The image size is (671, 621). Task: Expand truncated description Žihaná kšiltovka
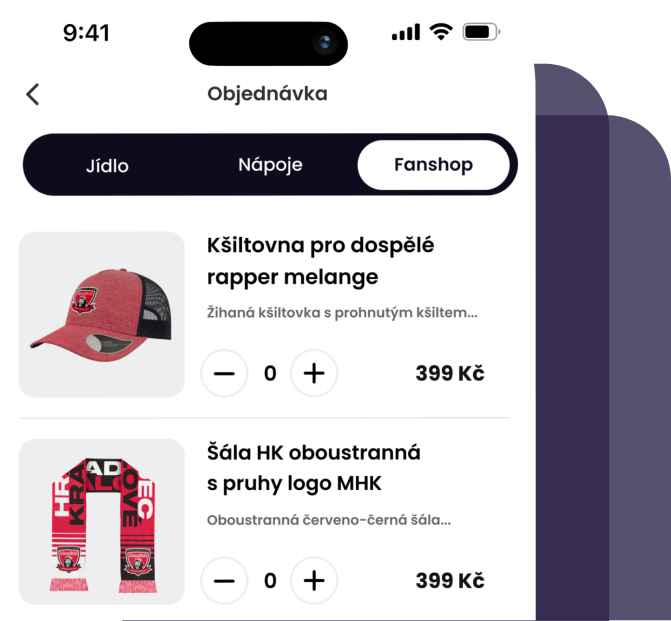pos(342,313)
